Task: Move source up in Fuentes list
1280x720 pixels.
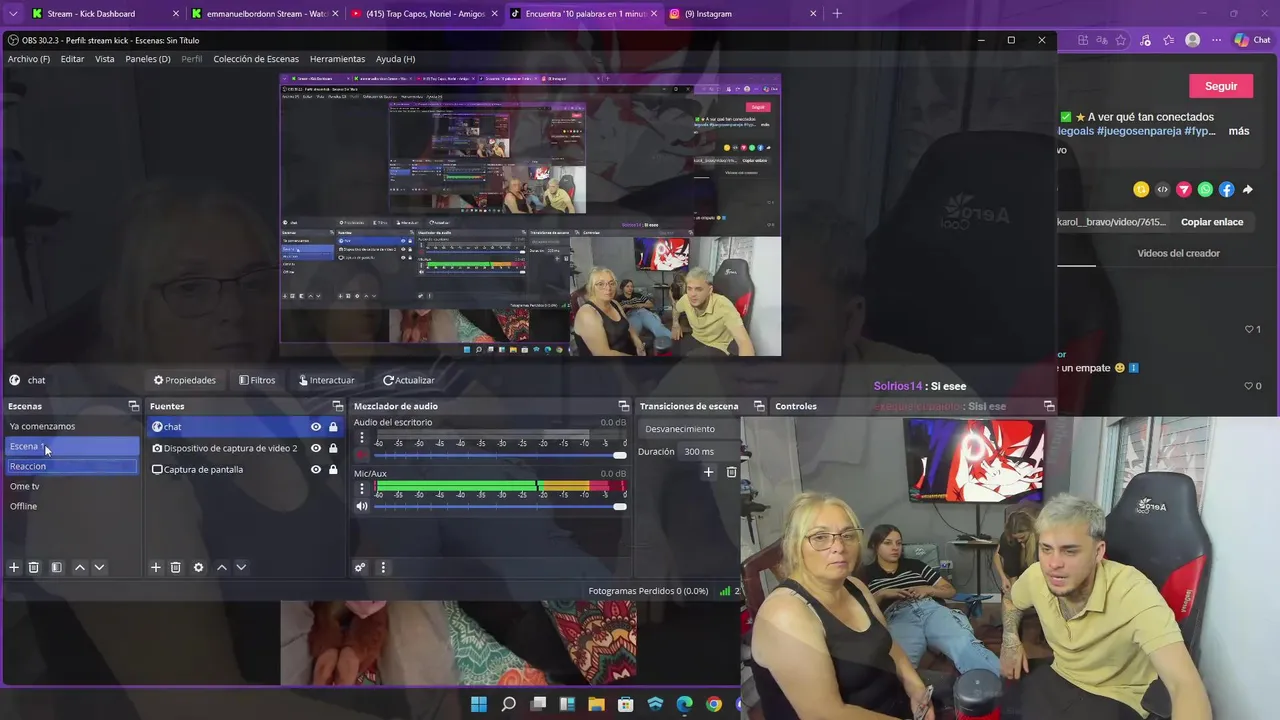Action: pyautogui.click(x=222, y=567)
